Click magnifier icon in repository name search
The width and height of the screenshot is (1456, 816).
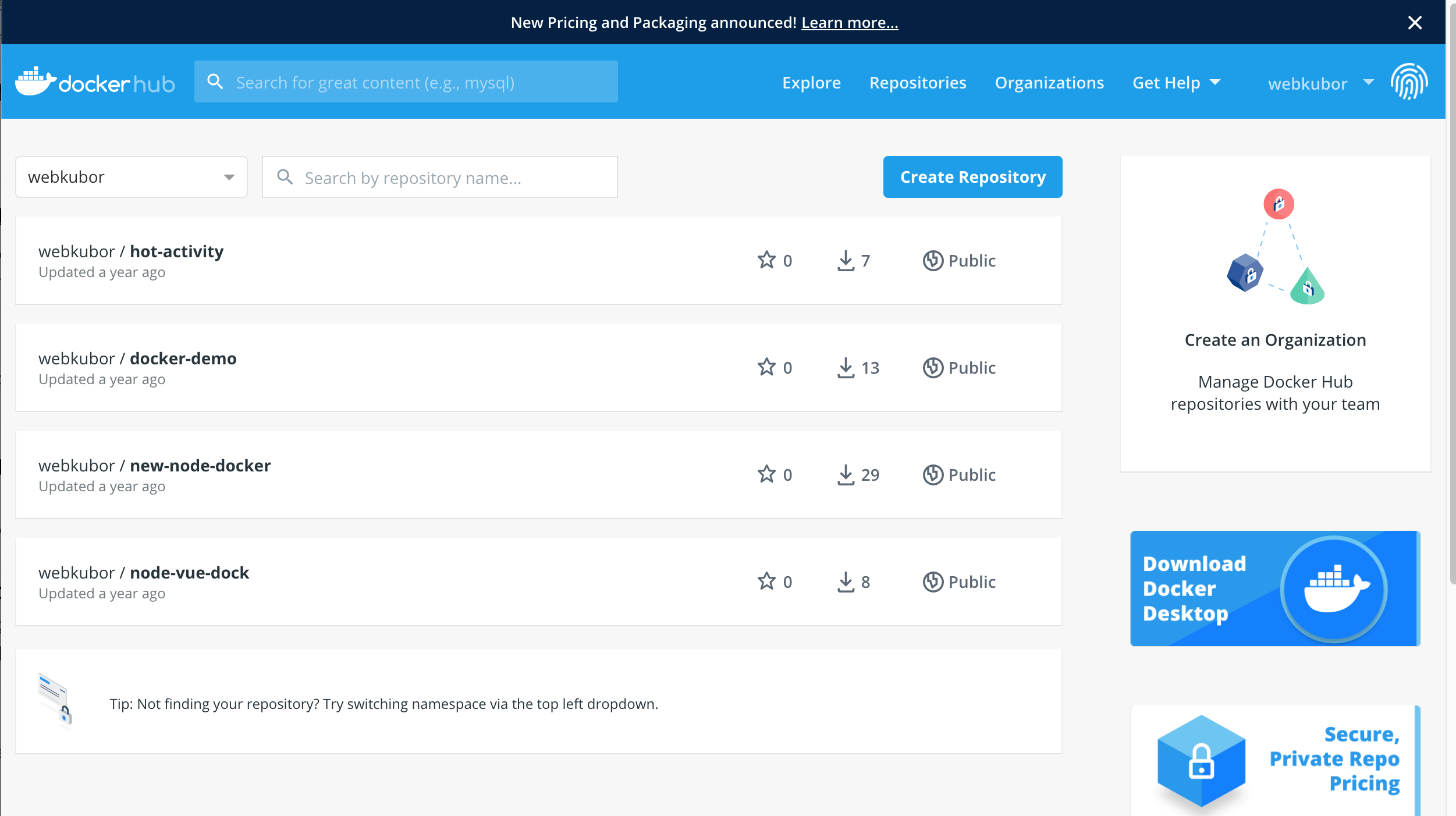[x=285, y=177]
